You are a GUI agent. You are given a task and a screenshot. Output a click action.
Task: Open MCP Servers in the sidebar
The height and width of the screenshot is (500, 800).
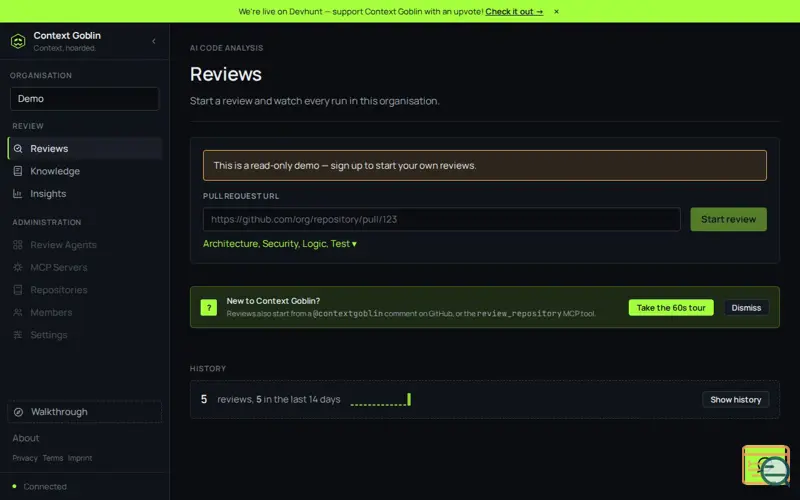[85, 267]
